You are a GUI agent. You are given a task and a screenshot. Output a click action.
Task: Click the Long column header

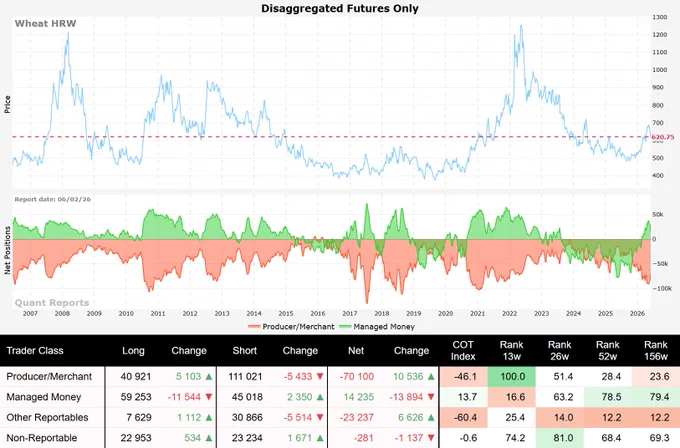click(x=133, y=350)
